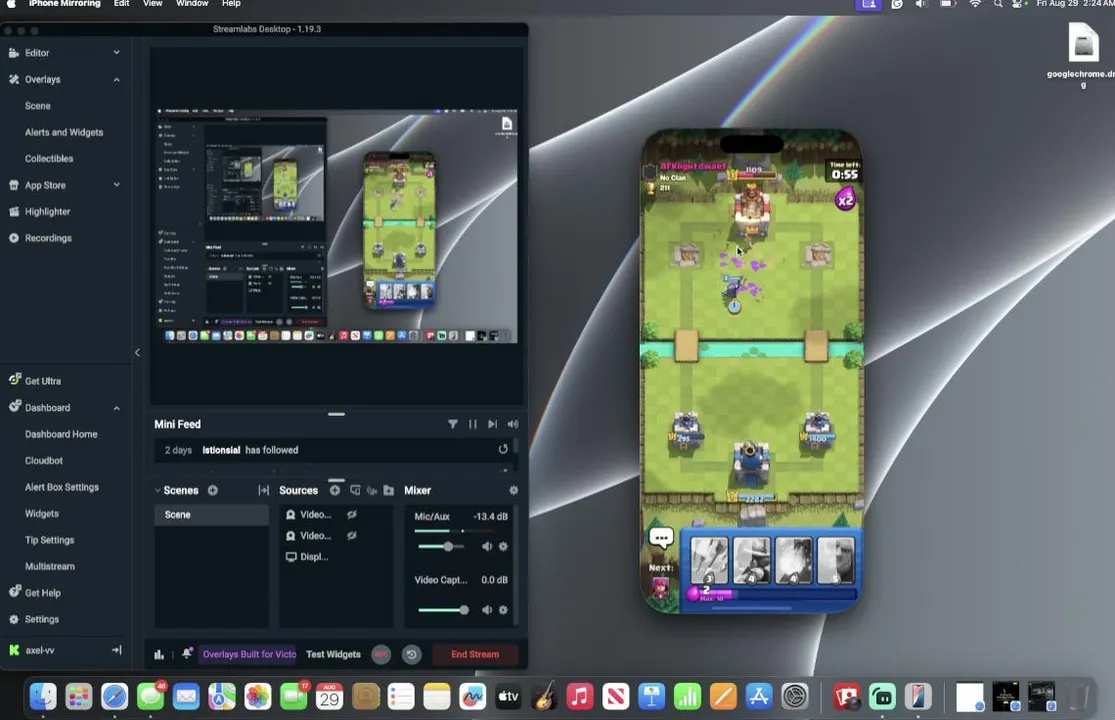This screenshot has height=720, width=1115.
Task: Open Mic/Aux source settings gear
Action: pyautogui.click(x=503, y=547)
